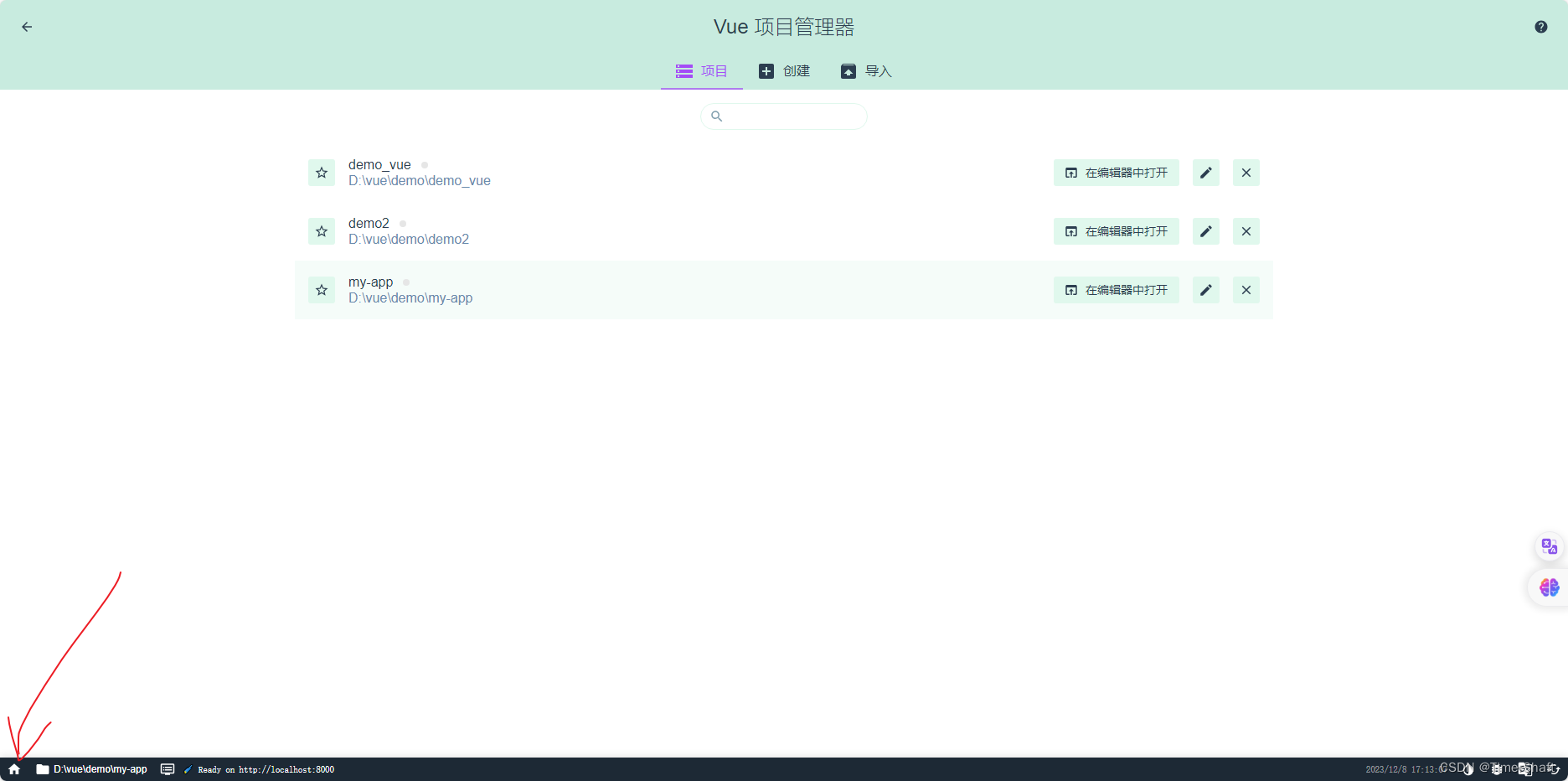The height and width of the screenshot is (781, 1568).
Task: Focus the project search field
Action: click(x=784, y=116)
